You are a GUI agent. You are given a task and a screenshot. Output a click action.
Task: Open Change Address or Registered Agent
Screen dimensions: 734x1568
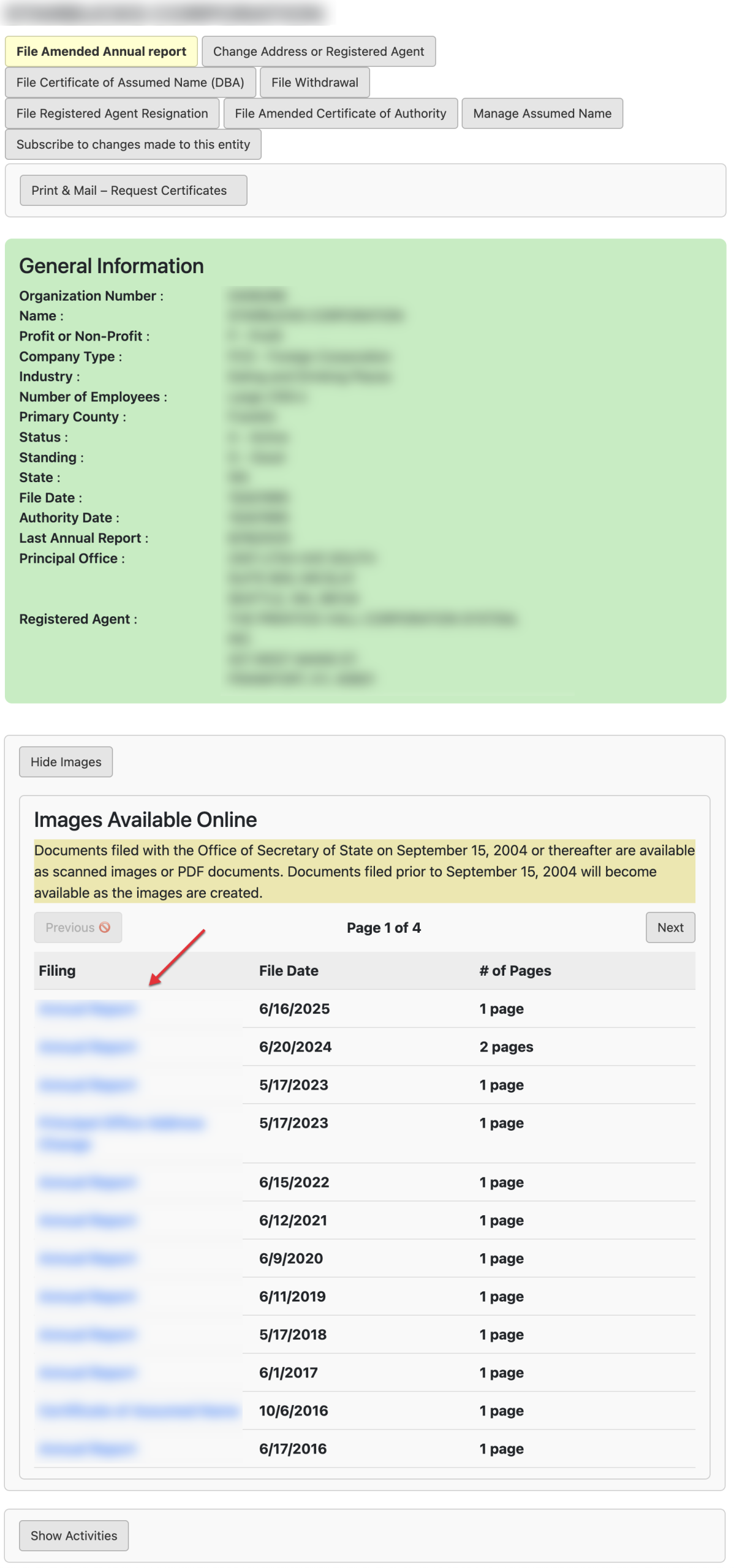point(318,51)
